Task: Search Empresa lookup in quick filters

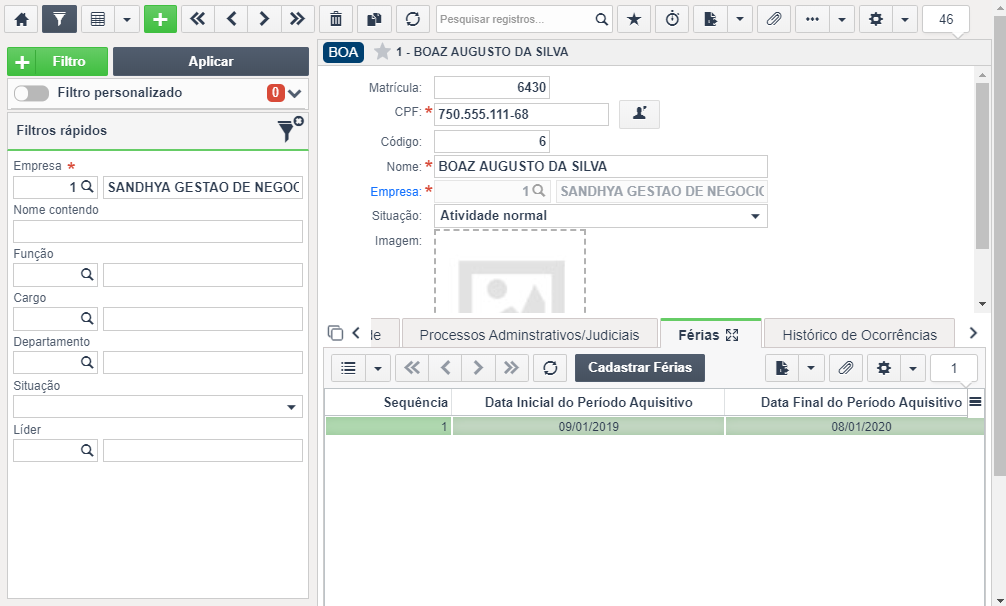Action: pos(87,187)
